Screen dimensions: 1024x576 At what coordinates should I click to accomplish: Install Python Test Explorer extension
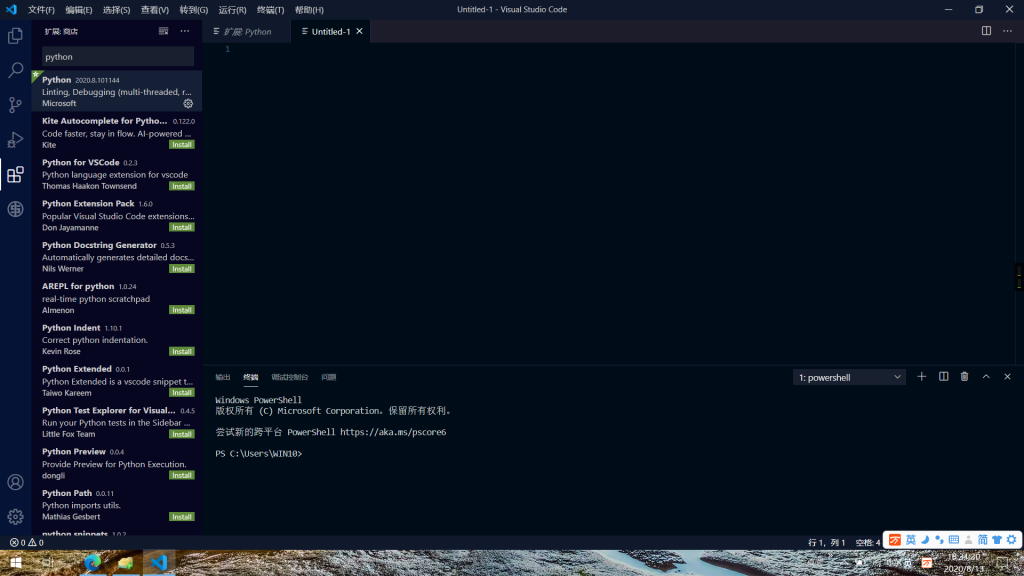click(182, 434)
